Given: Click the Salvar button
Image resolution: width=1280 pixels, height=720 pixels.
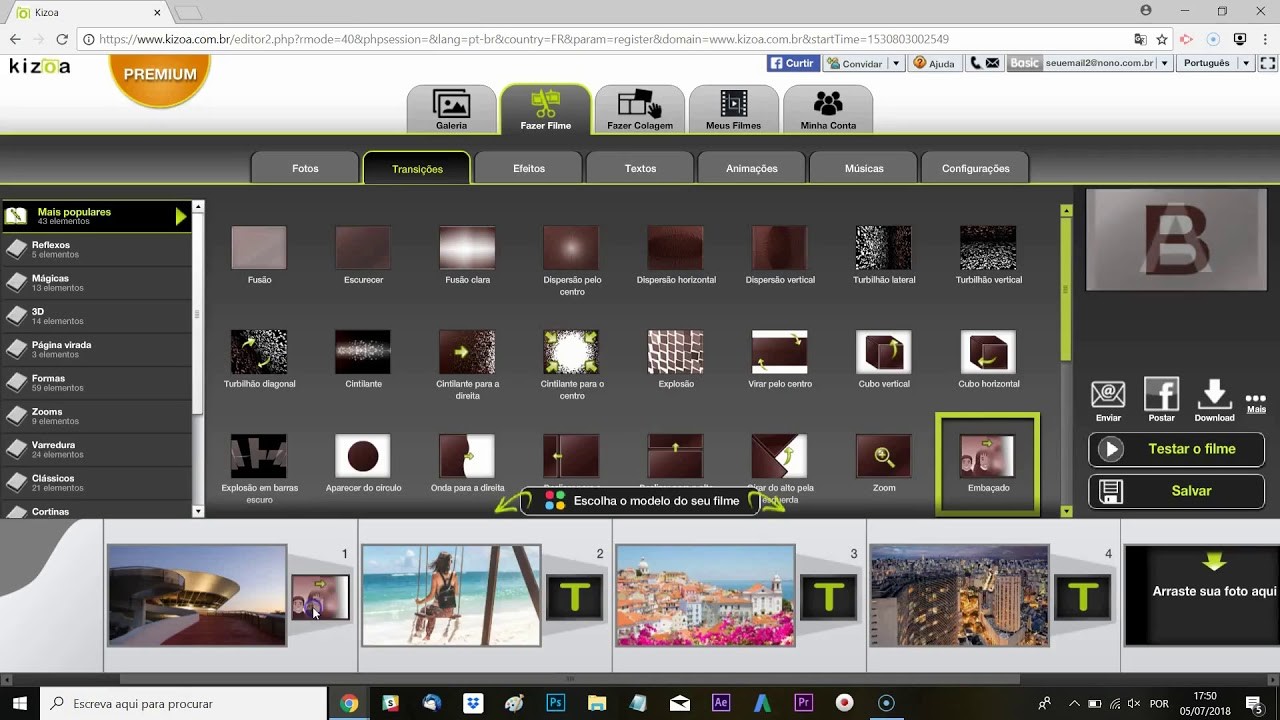Looking at the screenshot, I should [x=1176, y=491].
